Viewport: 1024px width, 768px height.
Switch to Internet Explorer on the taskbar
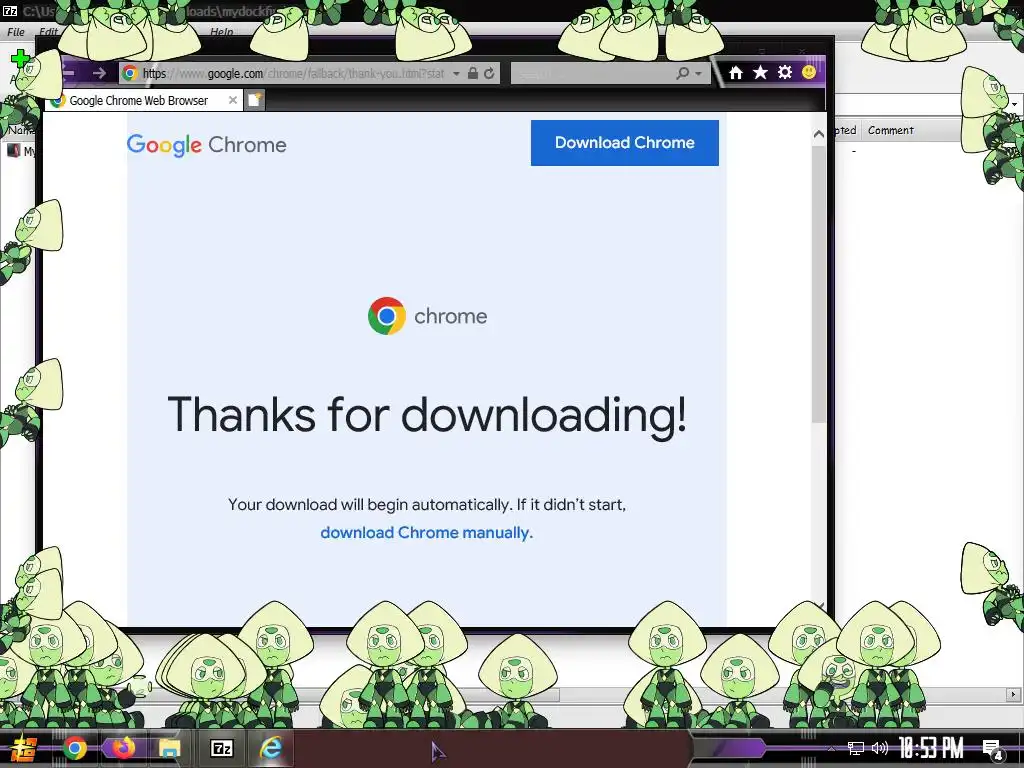270,748
